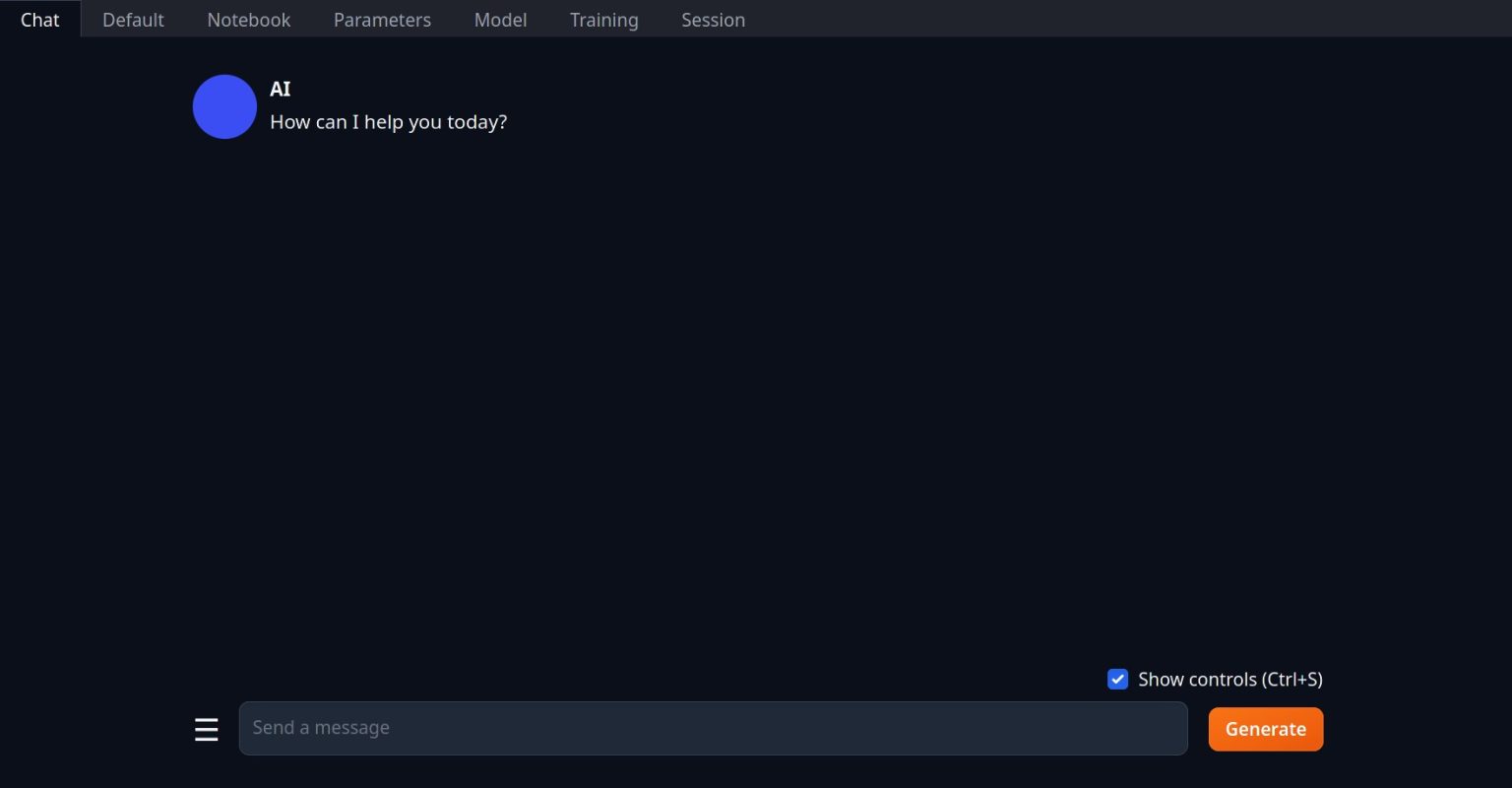The width and height of the screenshot is (1512, 788).
Task: Open the Parameters tab
Action: pyautogui.click(x=382, y=20)
